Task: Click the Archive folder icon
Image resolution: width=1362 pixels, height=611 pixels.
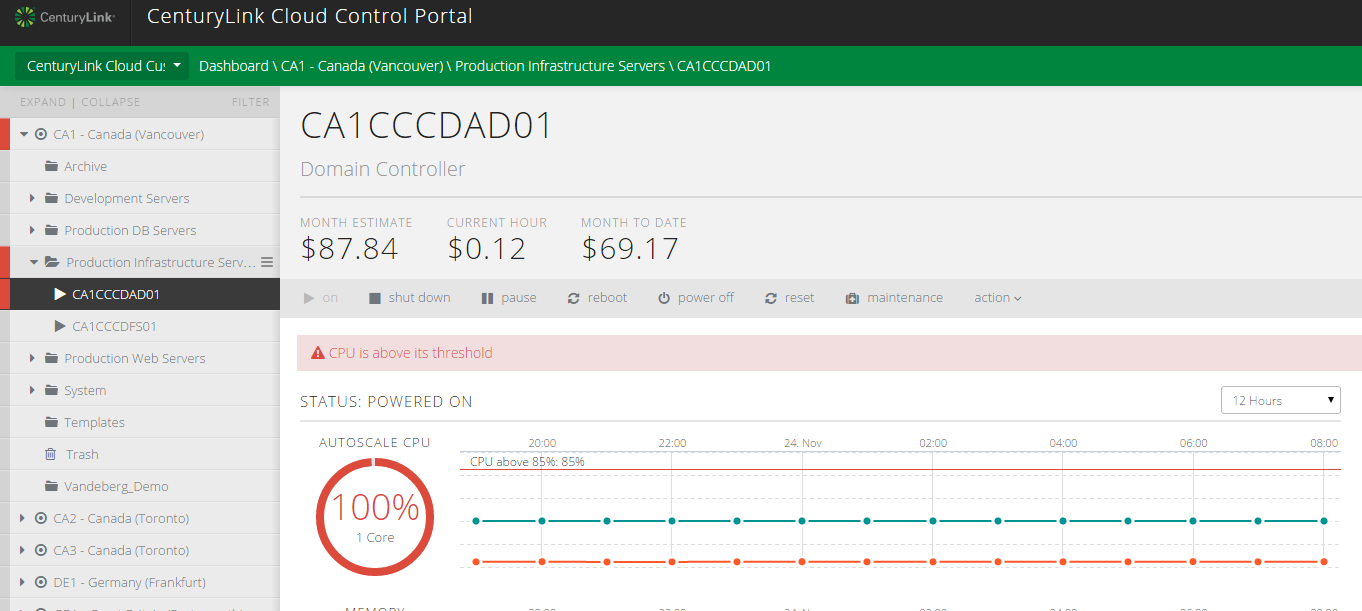Action: click(x=51, y=166)
